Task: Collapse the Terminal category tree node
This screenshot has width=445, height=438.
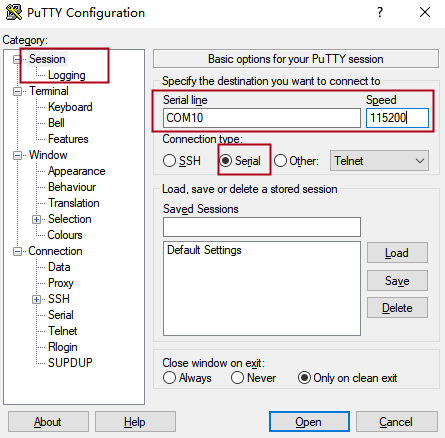Action: 17,91
